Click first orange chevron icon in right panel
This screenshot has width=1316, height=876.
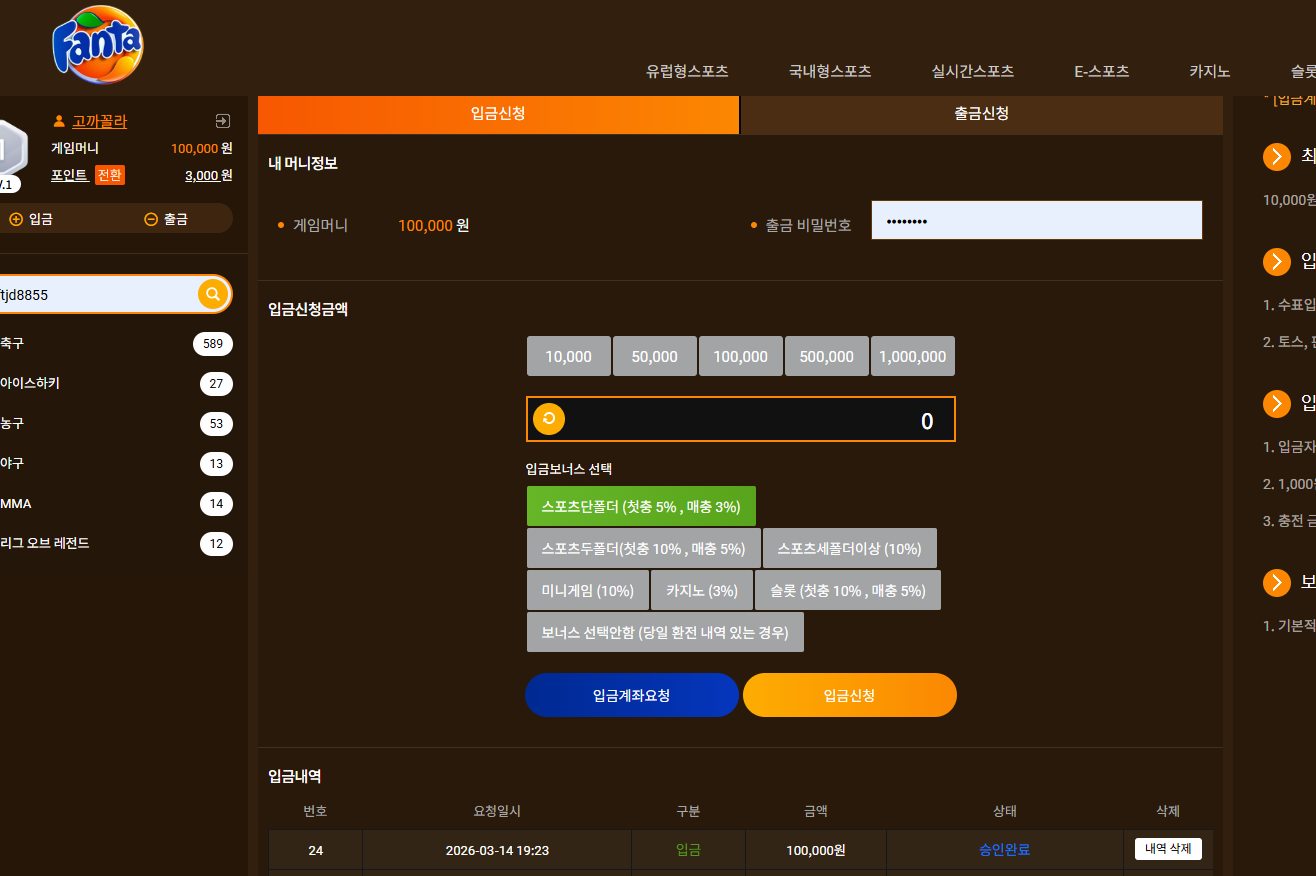1277,157
